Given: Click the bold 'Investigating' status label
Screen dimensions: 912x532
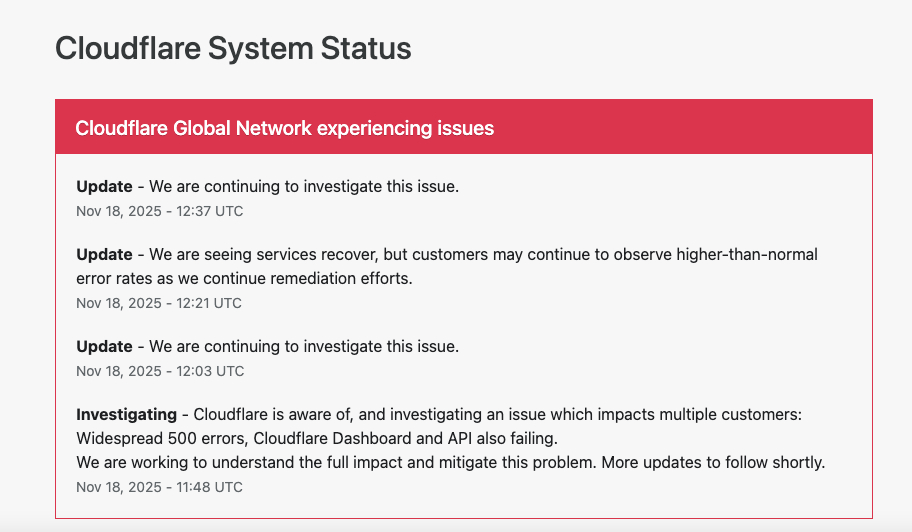Looking at the screenshot, I should [126, 415].
